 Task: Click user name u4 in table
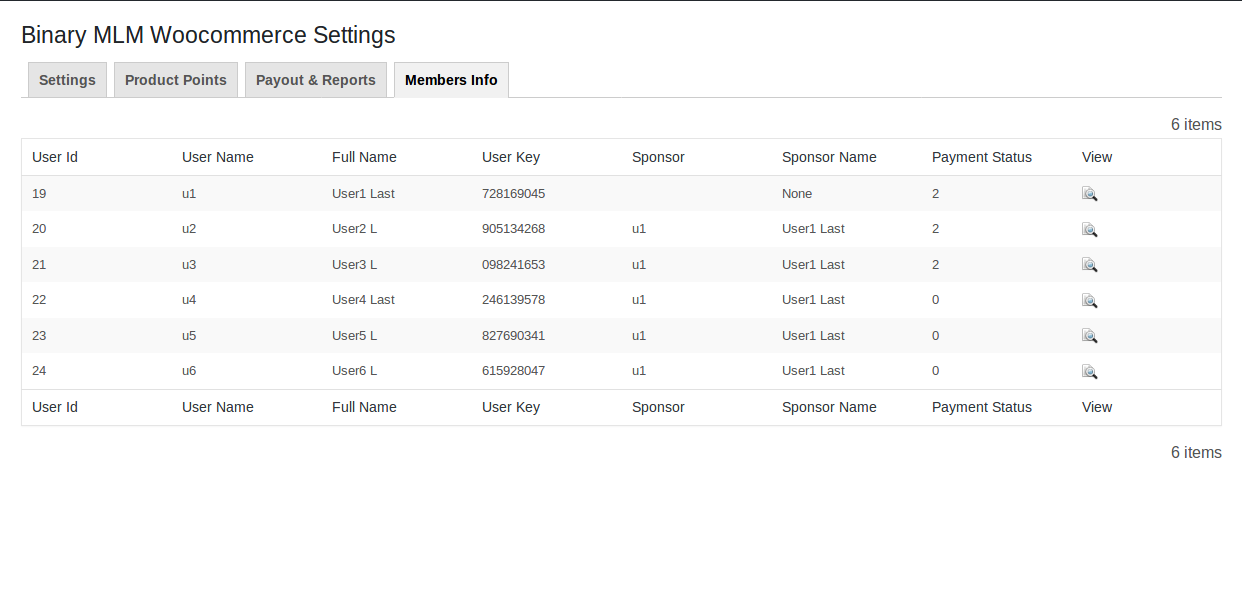click(189, 300)
